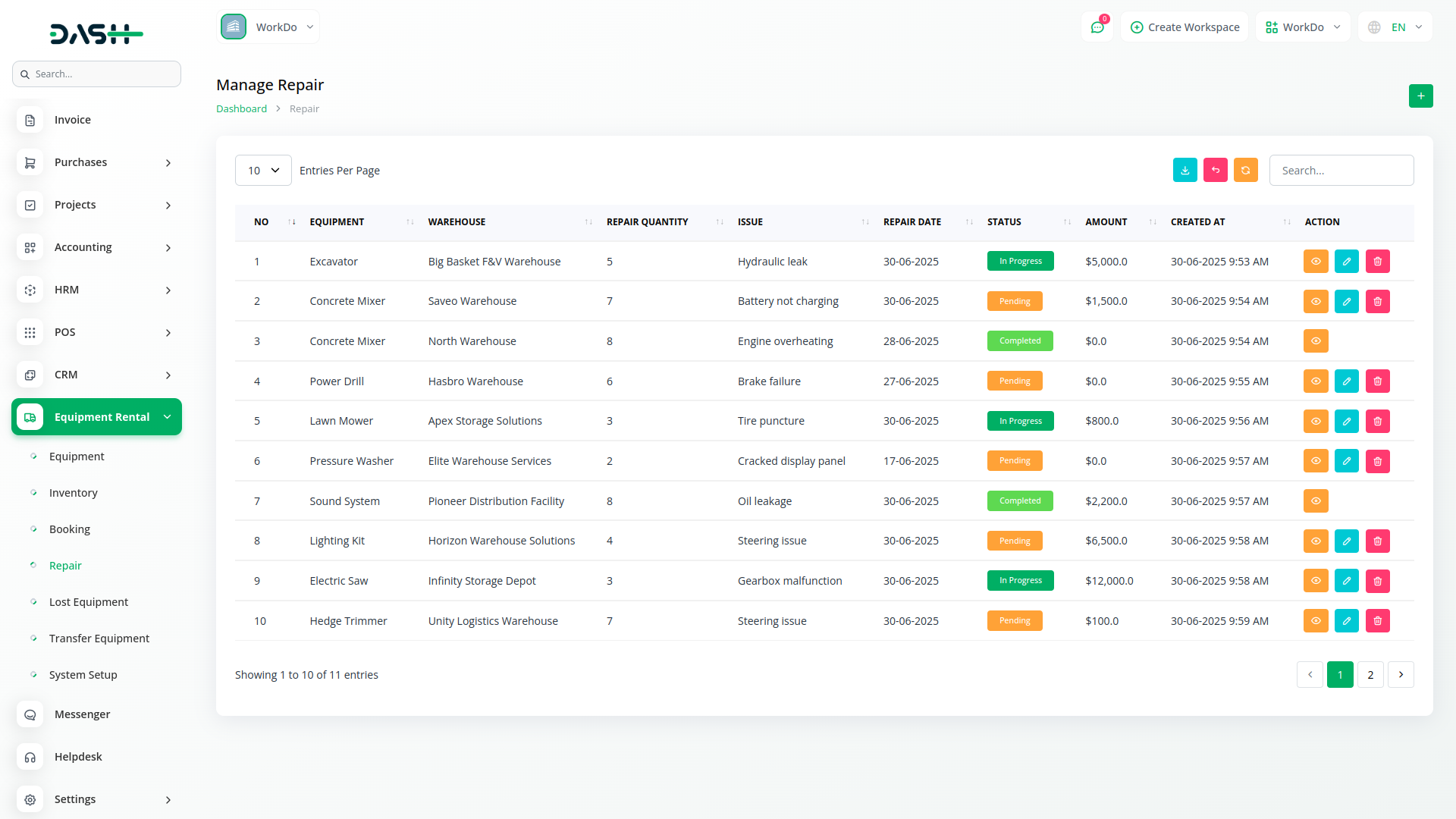View the Pressure Washer repair details
1456x819 pixels.
pos(1316,461)
